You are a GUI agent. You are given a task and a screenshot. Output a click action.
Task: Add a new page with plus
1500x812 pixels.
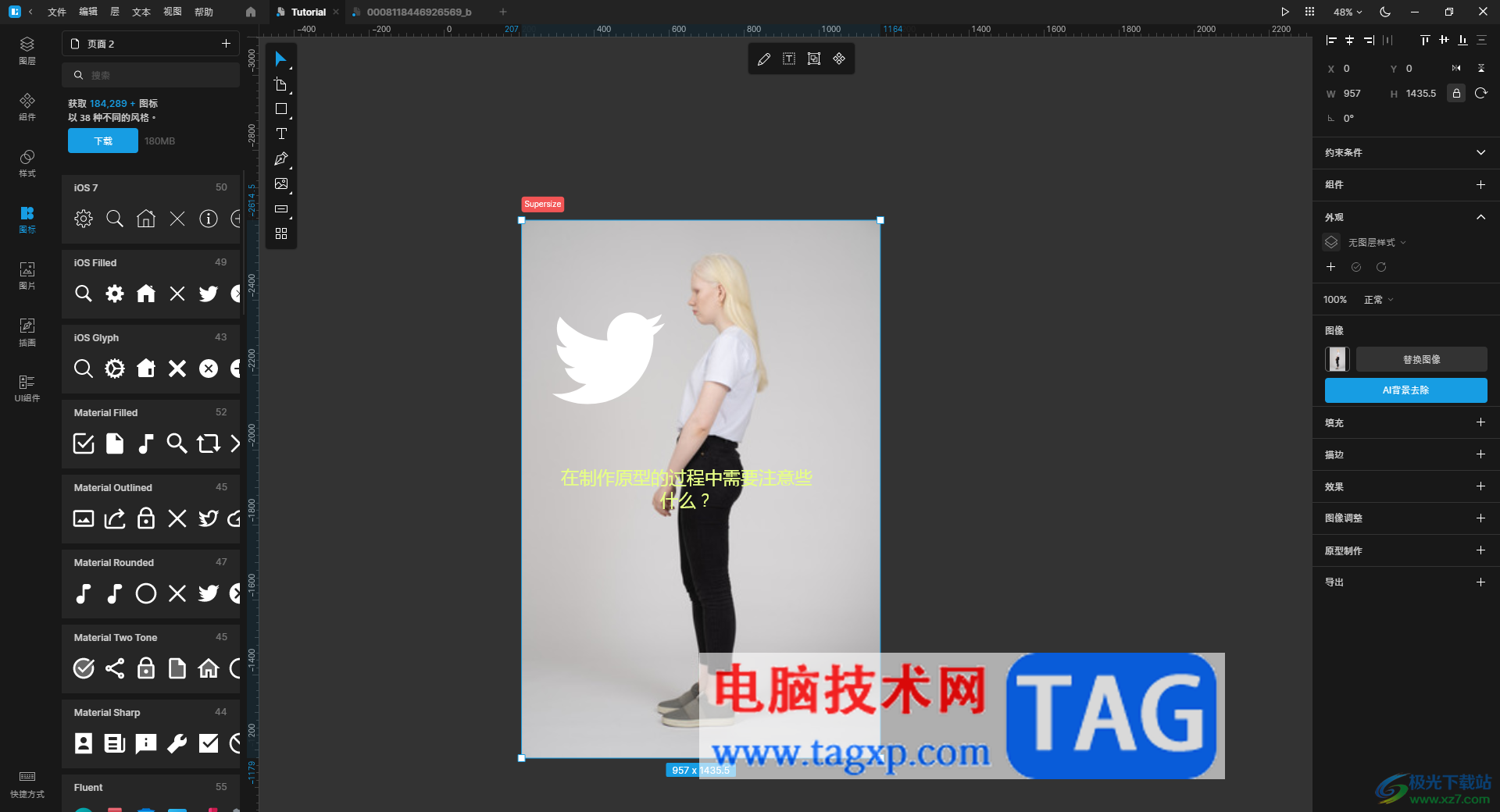tap(226, 44)
